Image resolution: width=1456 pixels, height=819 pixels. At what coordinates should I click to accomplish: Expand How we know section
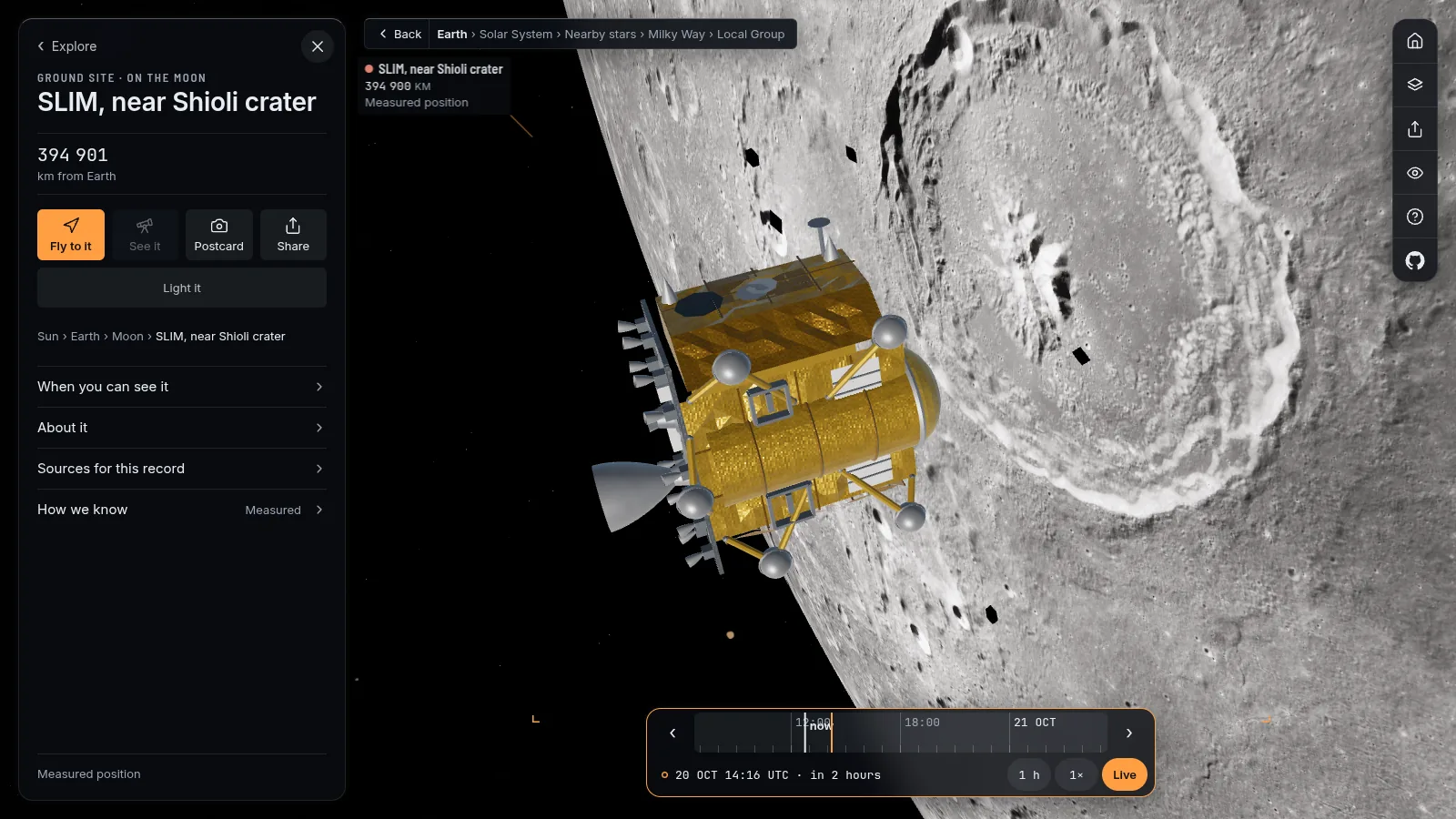click(x=182, y=510)
